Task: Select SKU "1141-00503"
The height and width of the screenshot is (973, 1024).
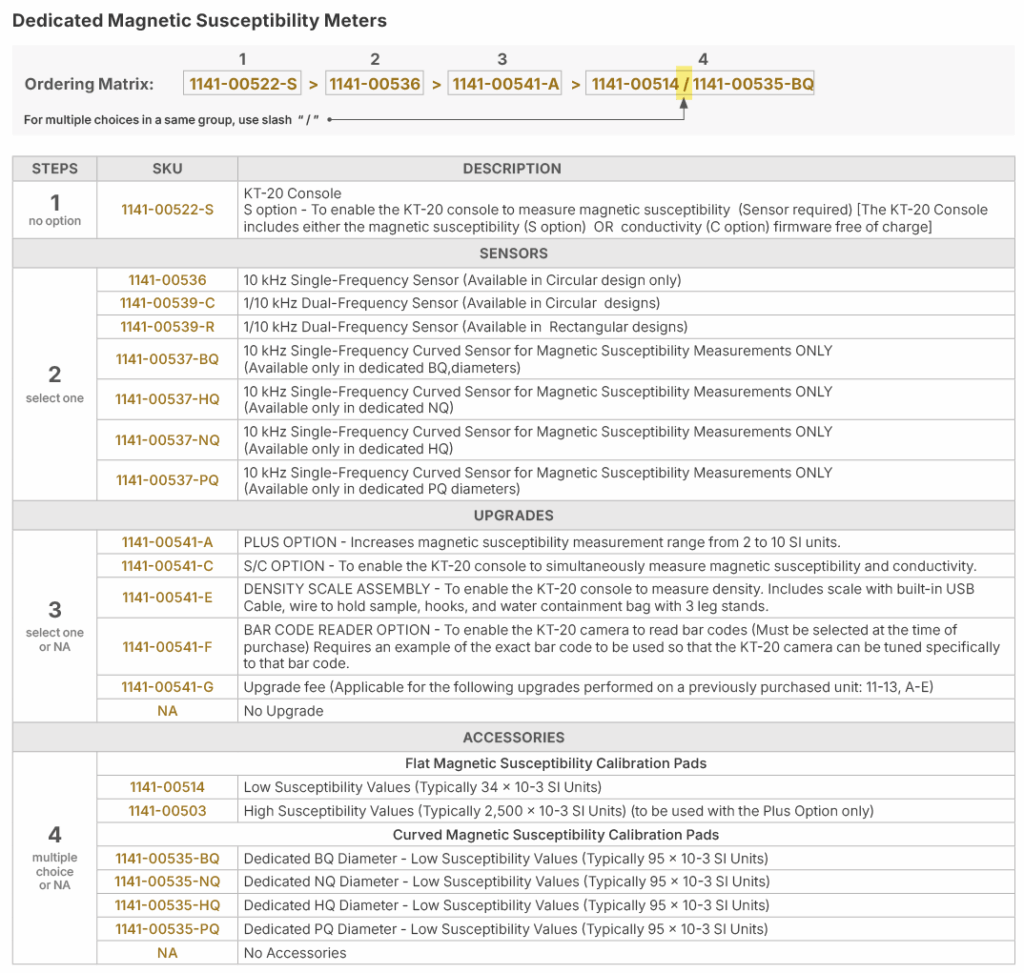Action: [x=167, y=811]
